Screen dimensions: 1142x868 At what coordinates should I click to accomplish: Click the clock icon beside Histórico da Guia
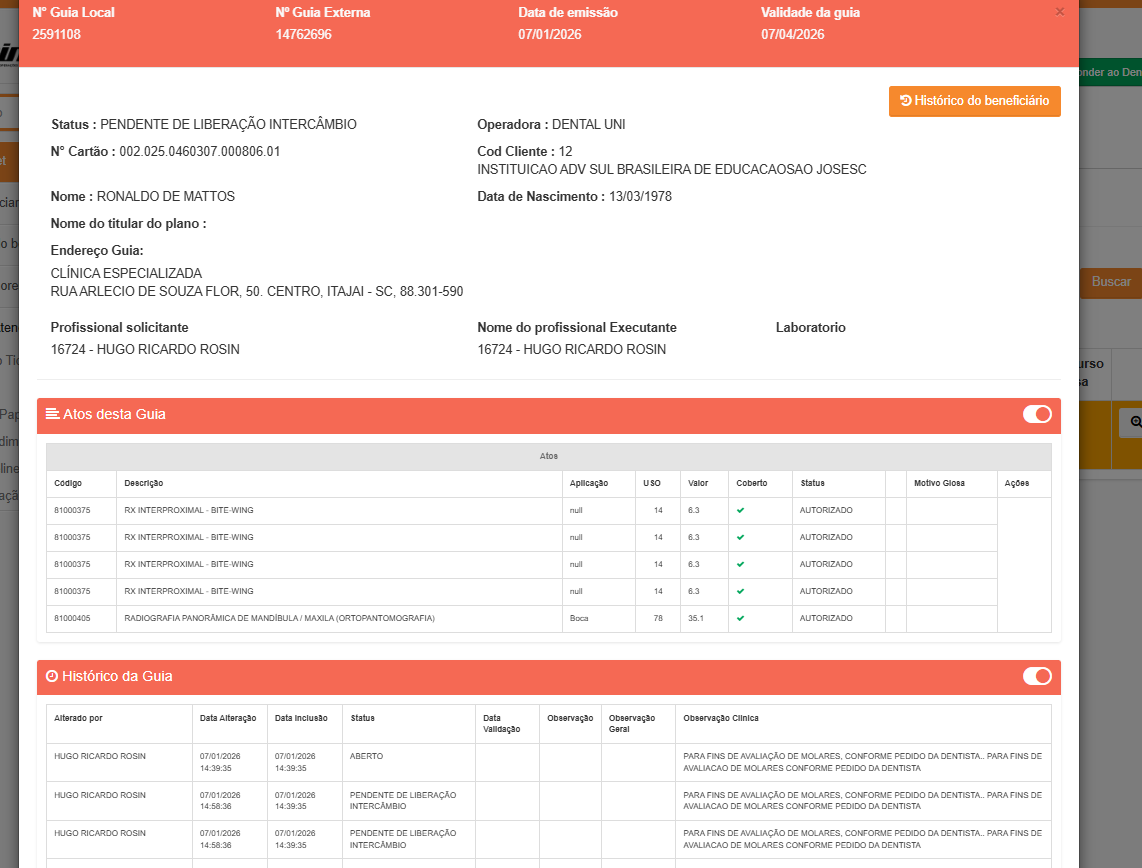pyautogui.click(x=52, y=676)
